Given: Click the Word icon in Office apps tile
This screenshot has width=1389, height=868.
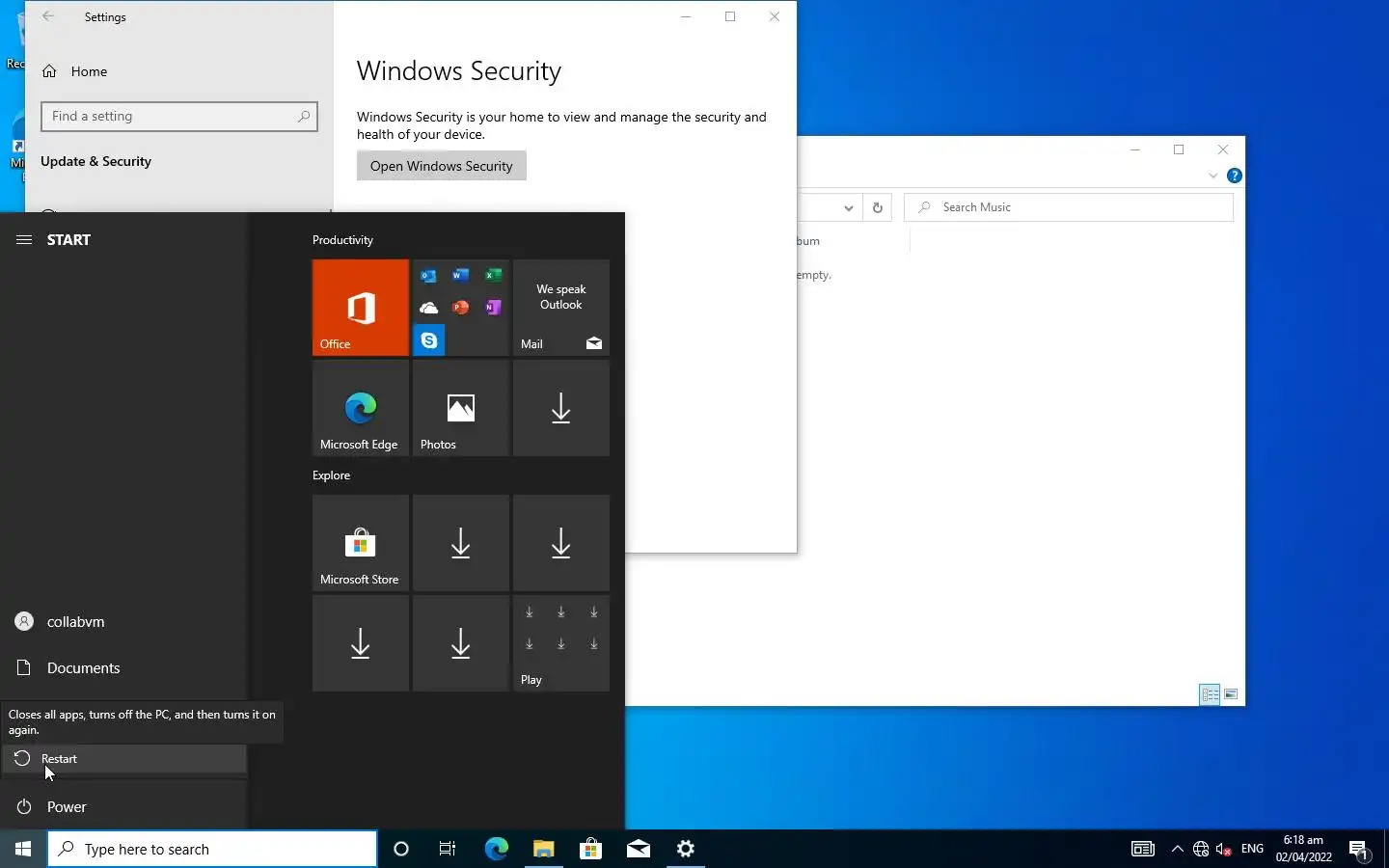Looking at the screenshot, I should (460, 276).
